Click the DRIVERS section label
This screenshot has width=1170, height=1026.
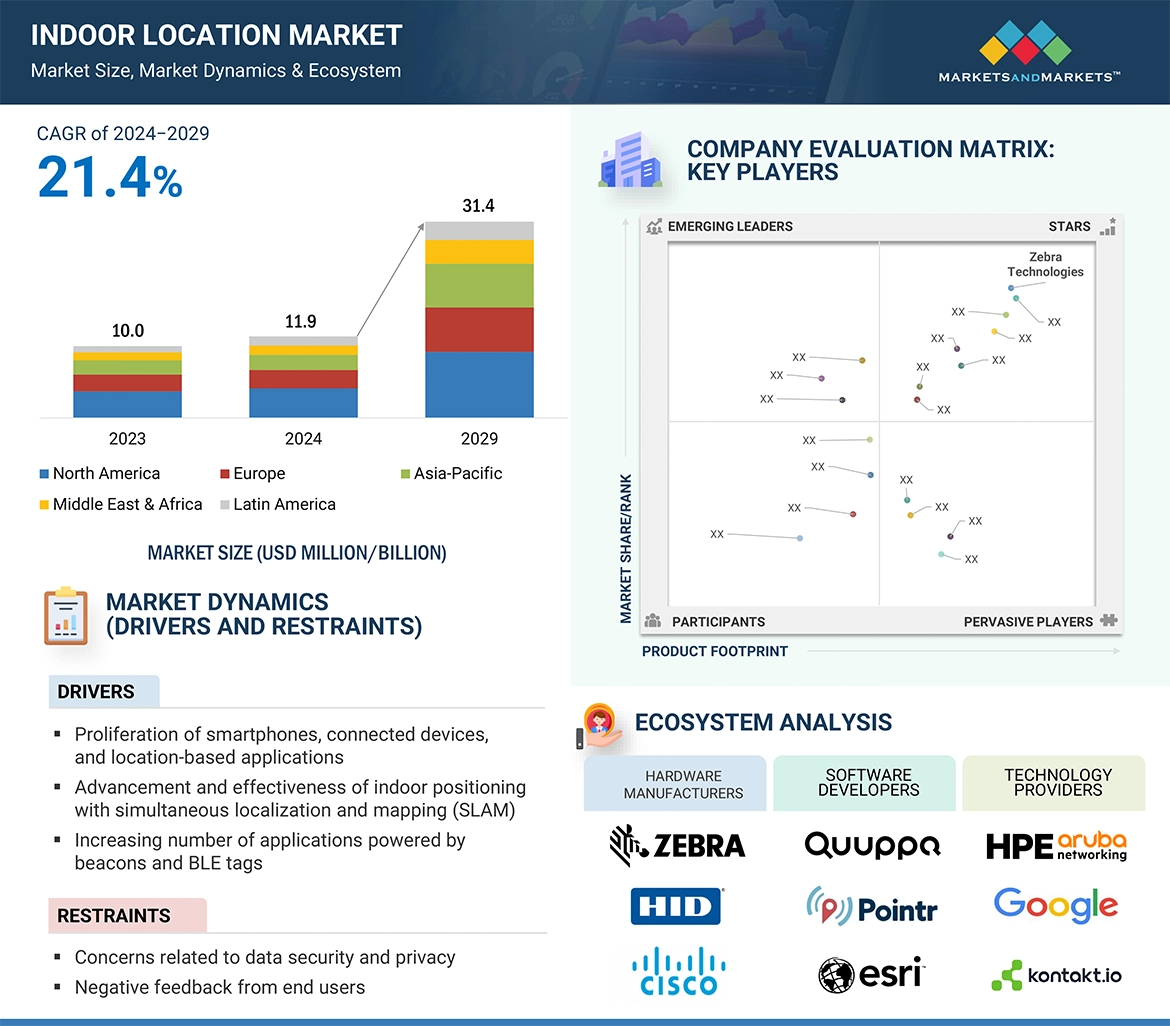tap(96, 692)
